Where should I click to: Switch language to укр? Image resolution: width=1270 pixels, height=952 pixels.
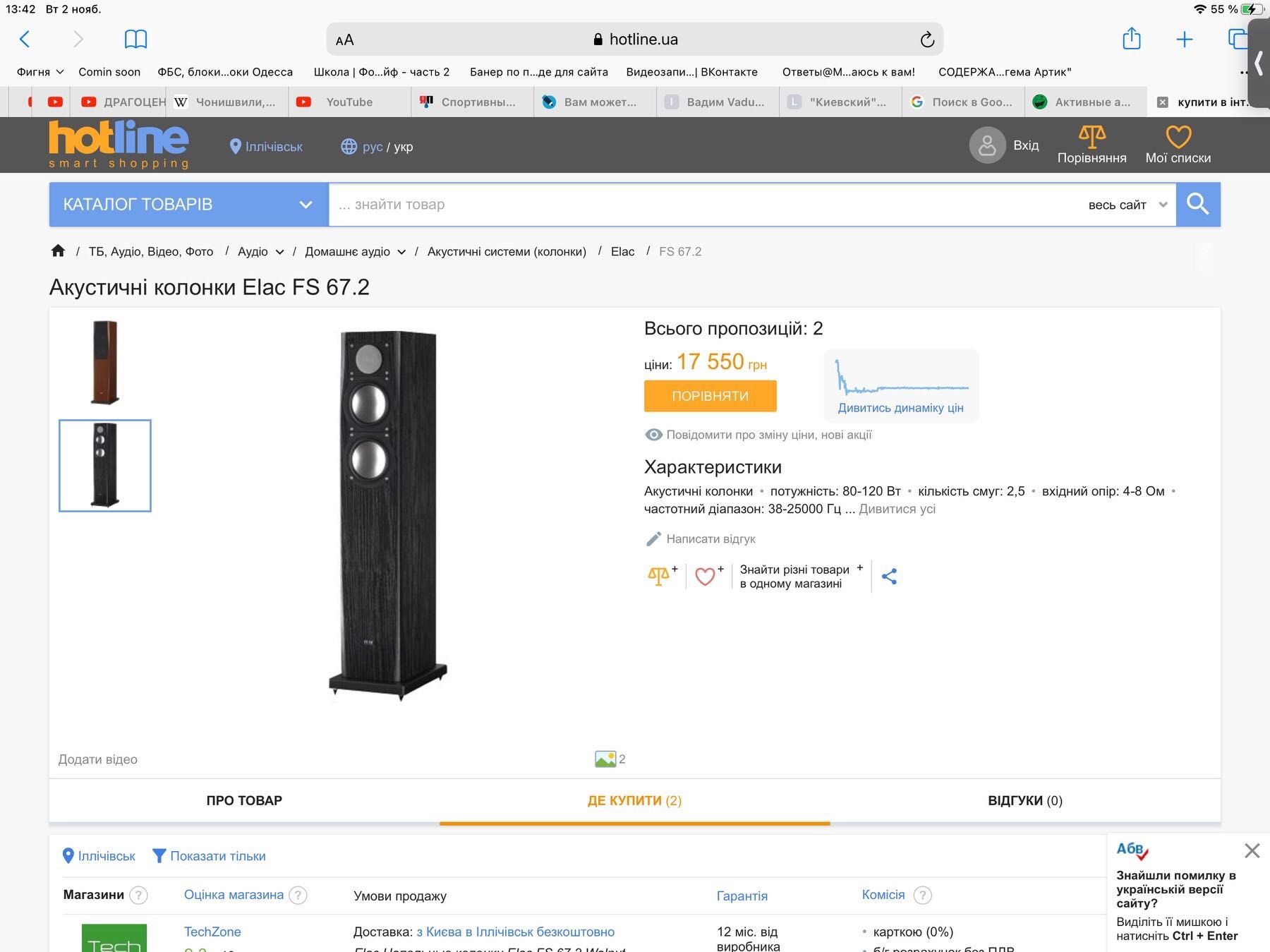(x=404, y=147)
